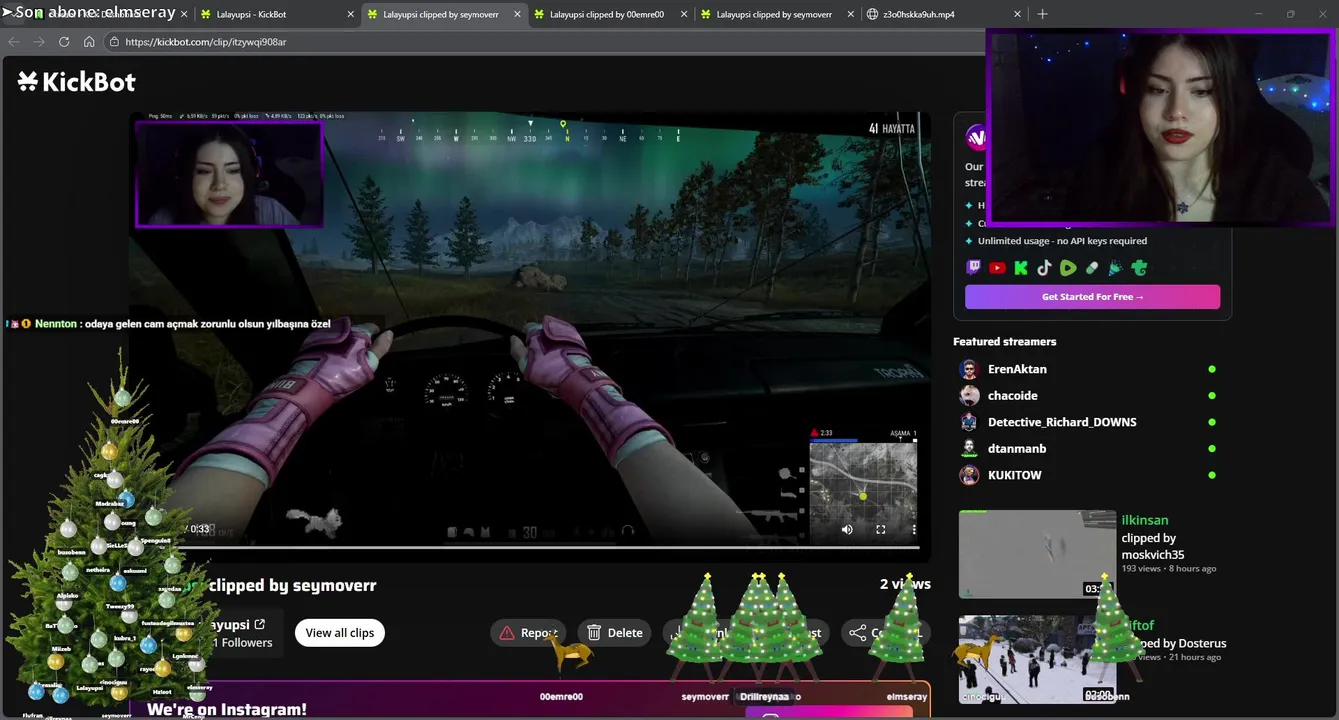Click KUKITOW's avatar in Featured streamers
This screenshot has width=1339, height=720.
(x=969, y=475)
